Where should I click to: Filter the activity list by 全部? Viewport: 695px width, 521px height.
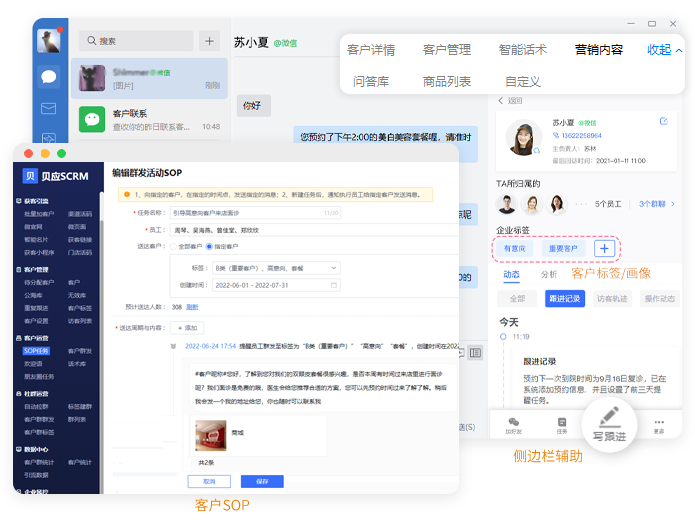517,299
